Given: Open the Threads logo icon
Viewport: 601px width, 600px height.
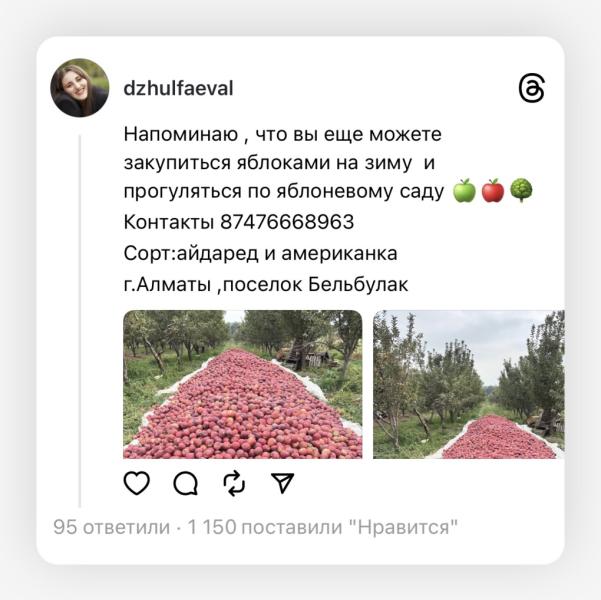Looking at the screenshot, I should pos(531,89).
